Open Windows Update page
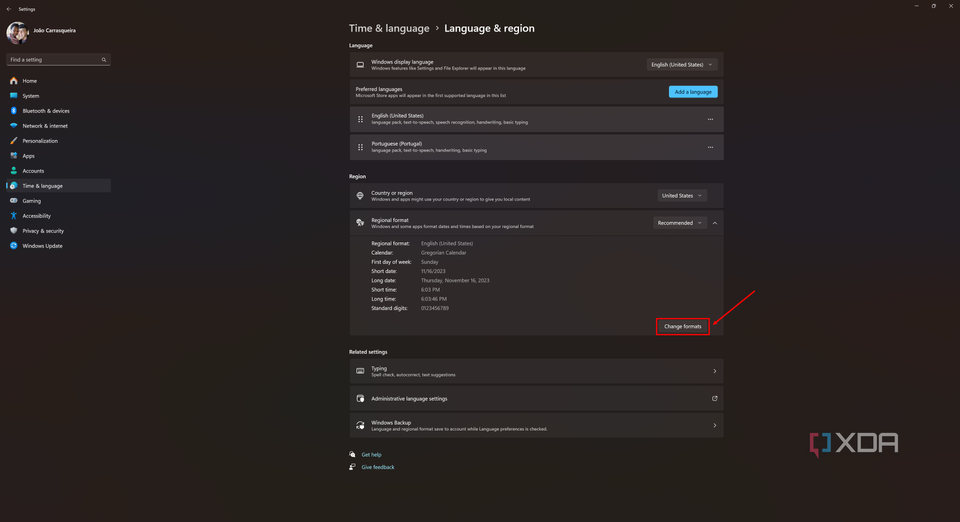 (x=58, y=245)
